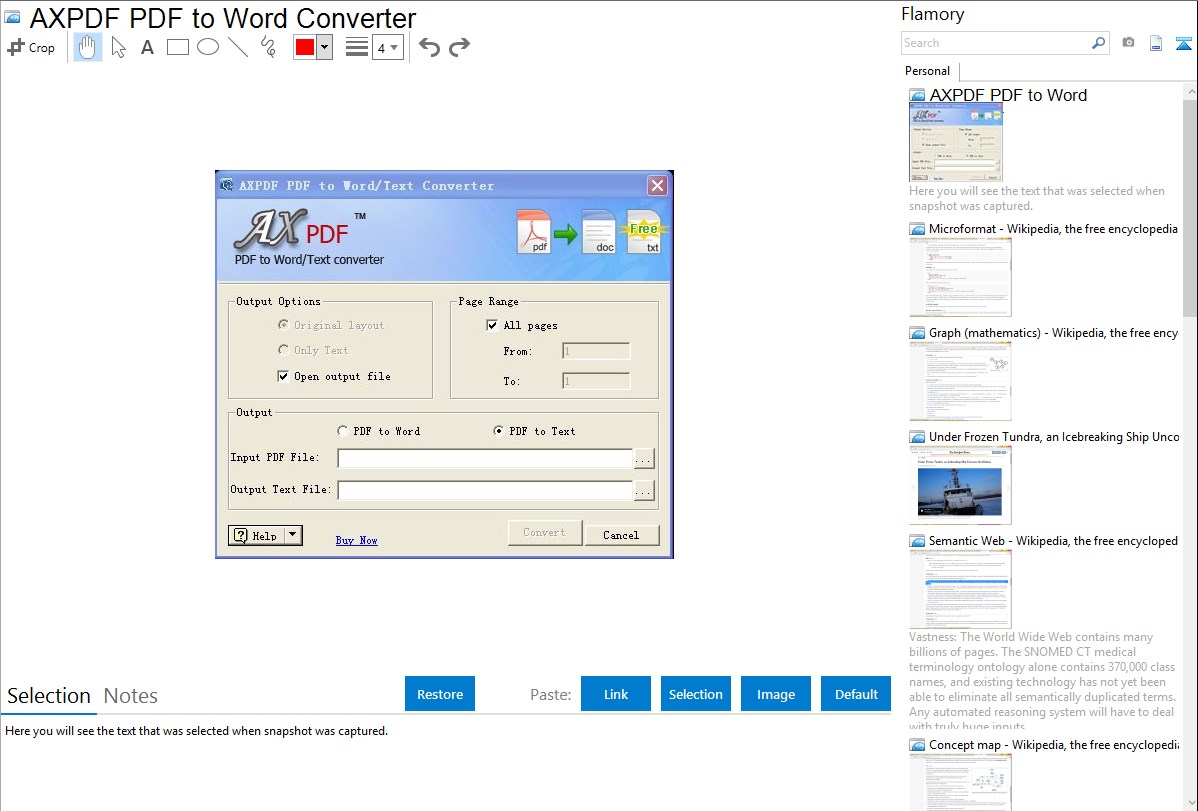Open the Microformat Wikipedia snapshot thumbnail
1198x811 pixels.
[x=960, y=277]
